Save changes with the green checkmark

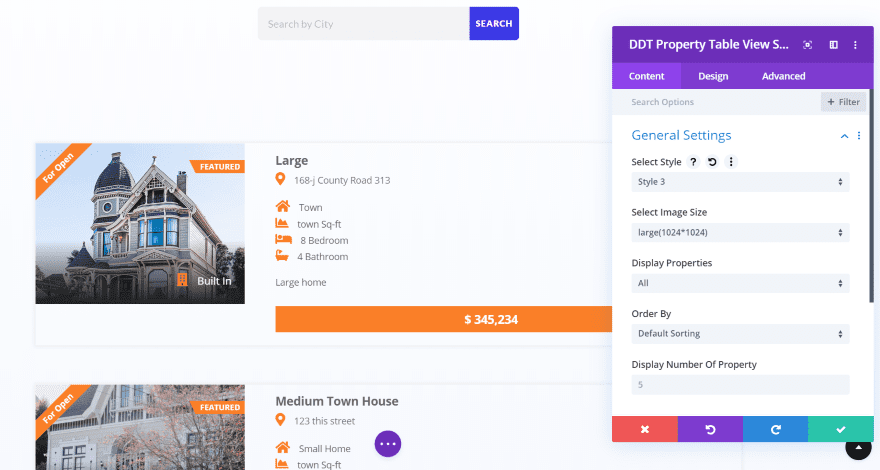(841, 429)
